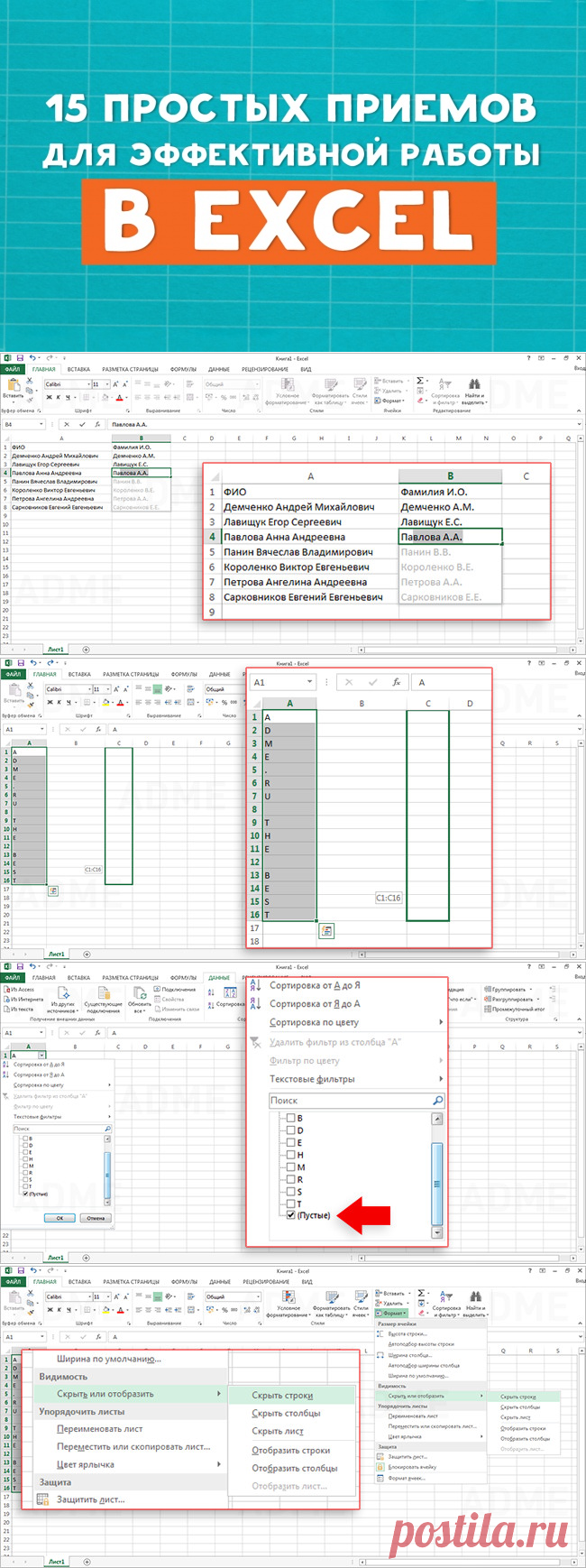Click formula bar cancel X in names-list screenshot
Screen dimensions: 586x1568
(x=65, y=424)
